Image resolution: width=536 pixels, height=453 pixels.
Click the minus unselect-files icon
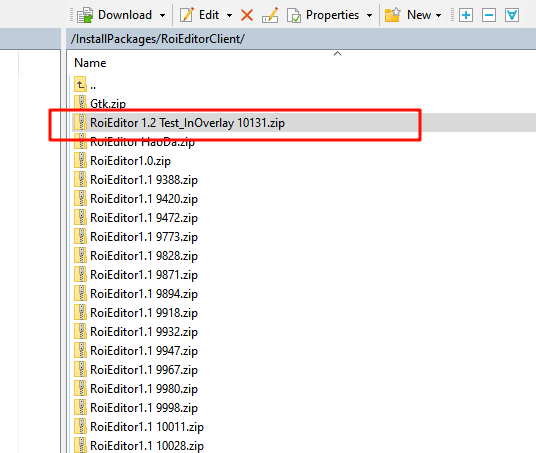click(489, 15)
